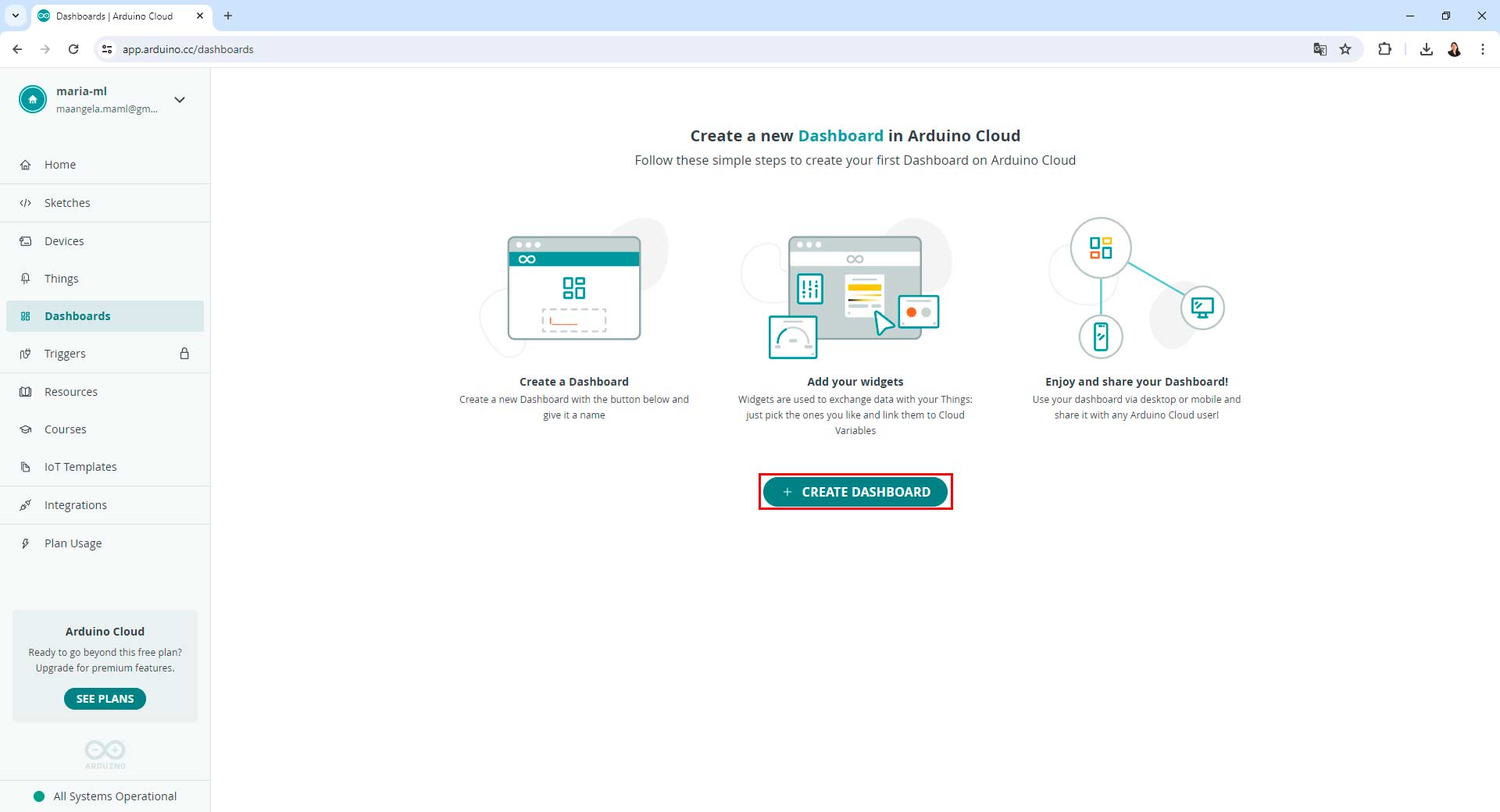Click the Resources book icon

[x=26, y=392]
